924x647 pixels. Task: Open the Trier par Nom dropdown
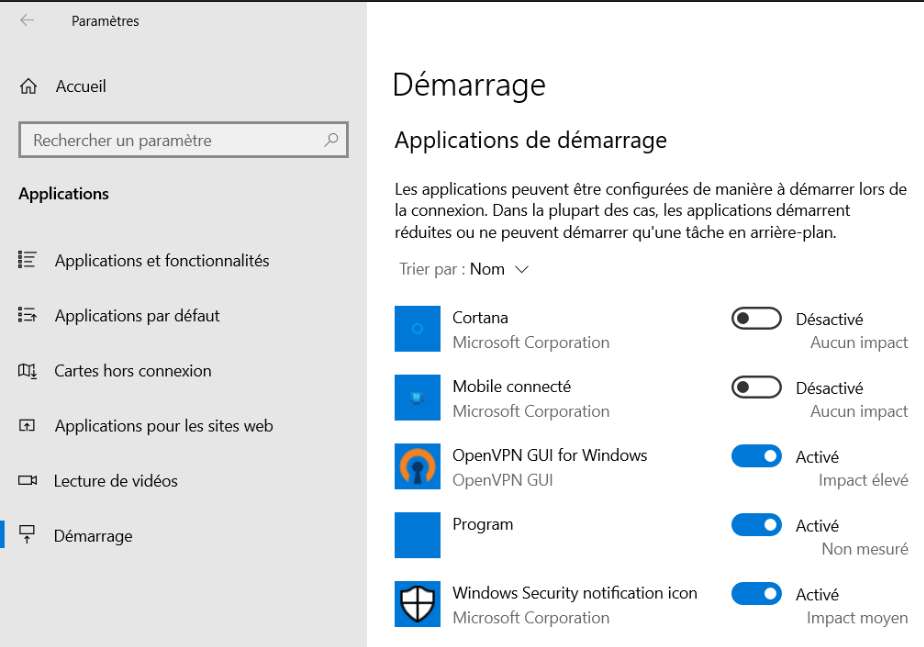click(x=464, y=269)
